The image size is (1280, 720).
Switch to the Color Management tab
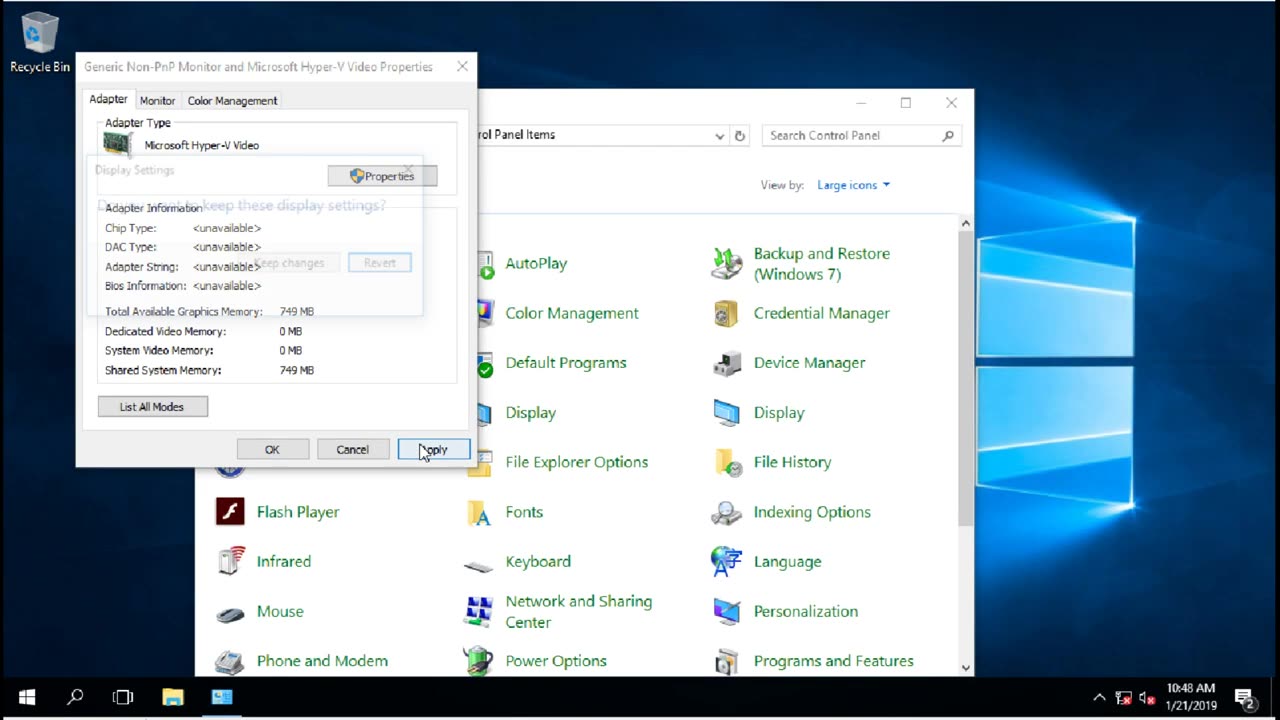(x=232, y=101)
